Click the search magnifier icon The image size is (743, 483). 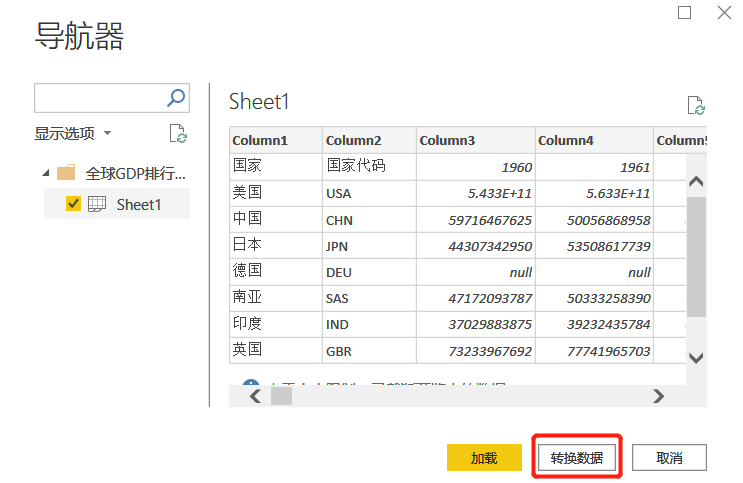click(x=176, y=98)
